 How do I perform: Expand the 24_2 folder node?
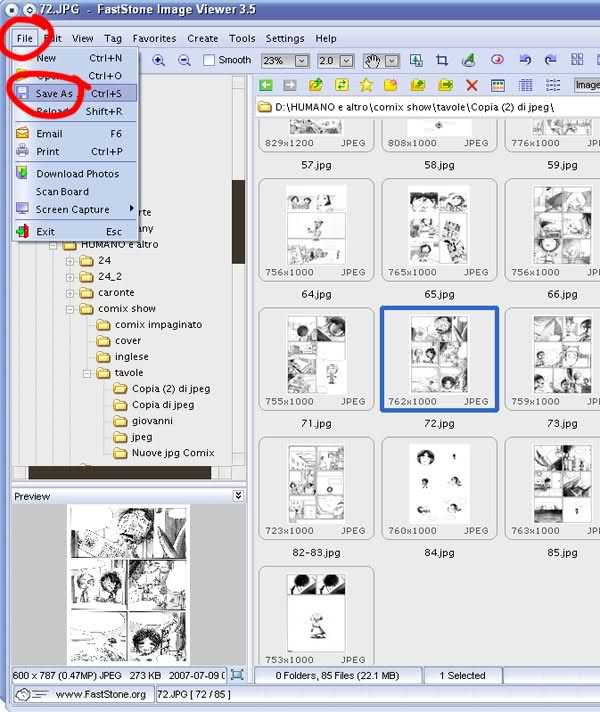point(69,277)
